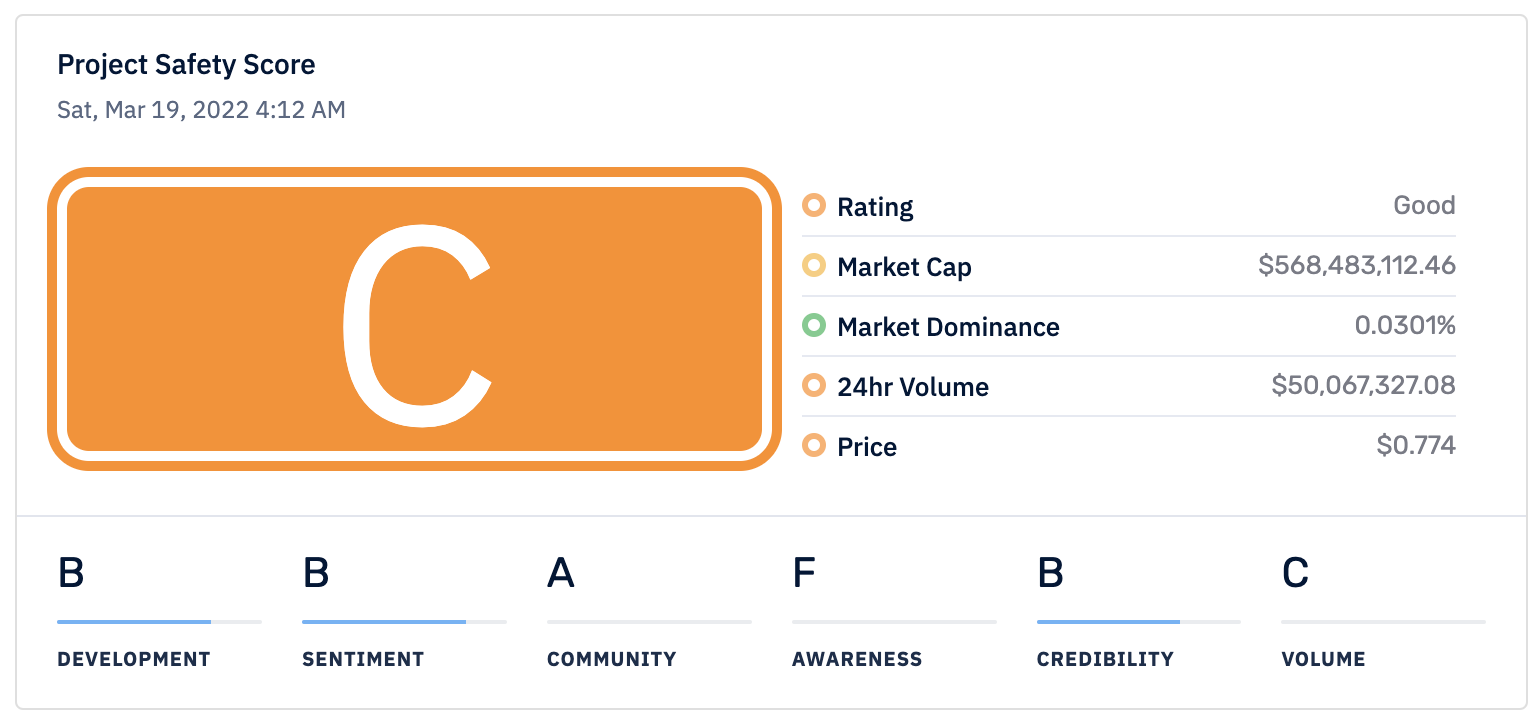Screen dimensions: 1540x718
Task: Click the VOLUME label
Action: pos(1323,659)
